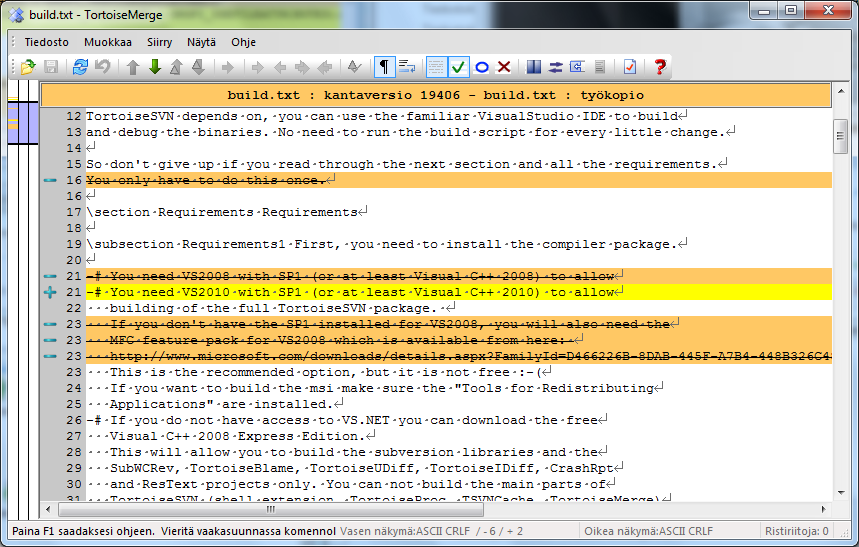Click the Save floppy disk icon
Screen dimensions: 859x547
[51, 67]
